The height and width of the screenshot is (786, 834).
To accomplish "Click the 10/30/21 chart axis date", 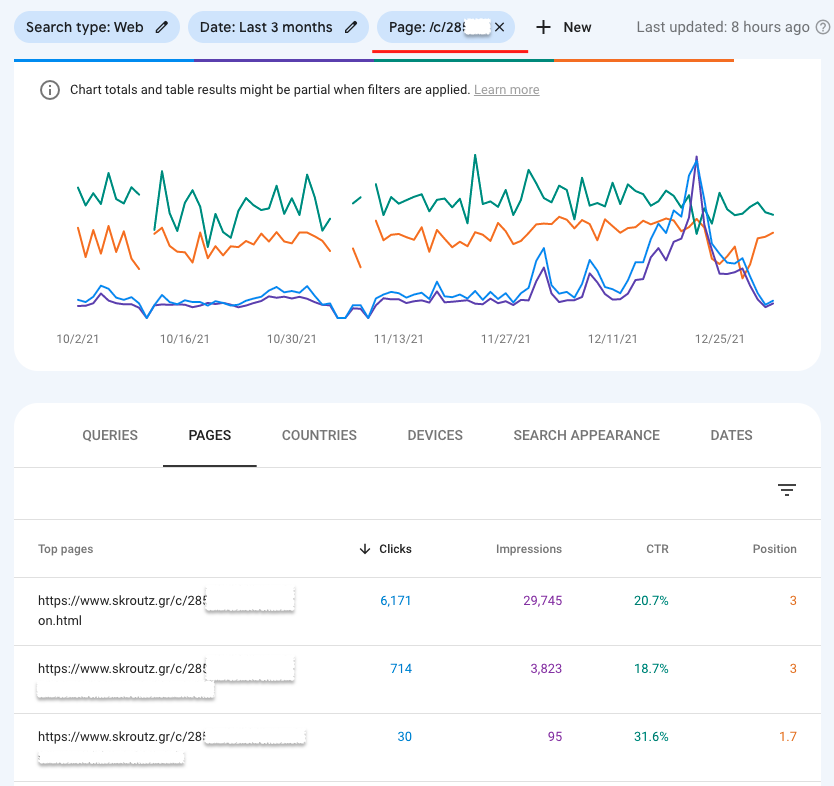I will tap(291, 339).
